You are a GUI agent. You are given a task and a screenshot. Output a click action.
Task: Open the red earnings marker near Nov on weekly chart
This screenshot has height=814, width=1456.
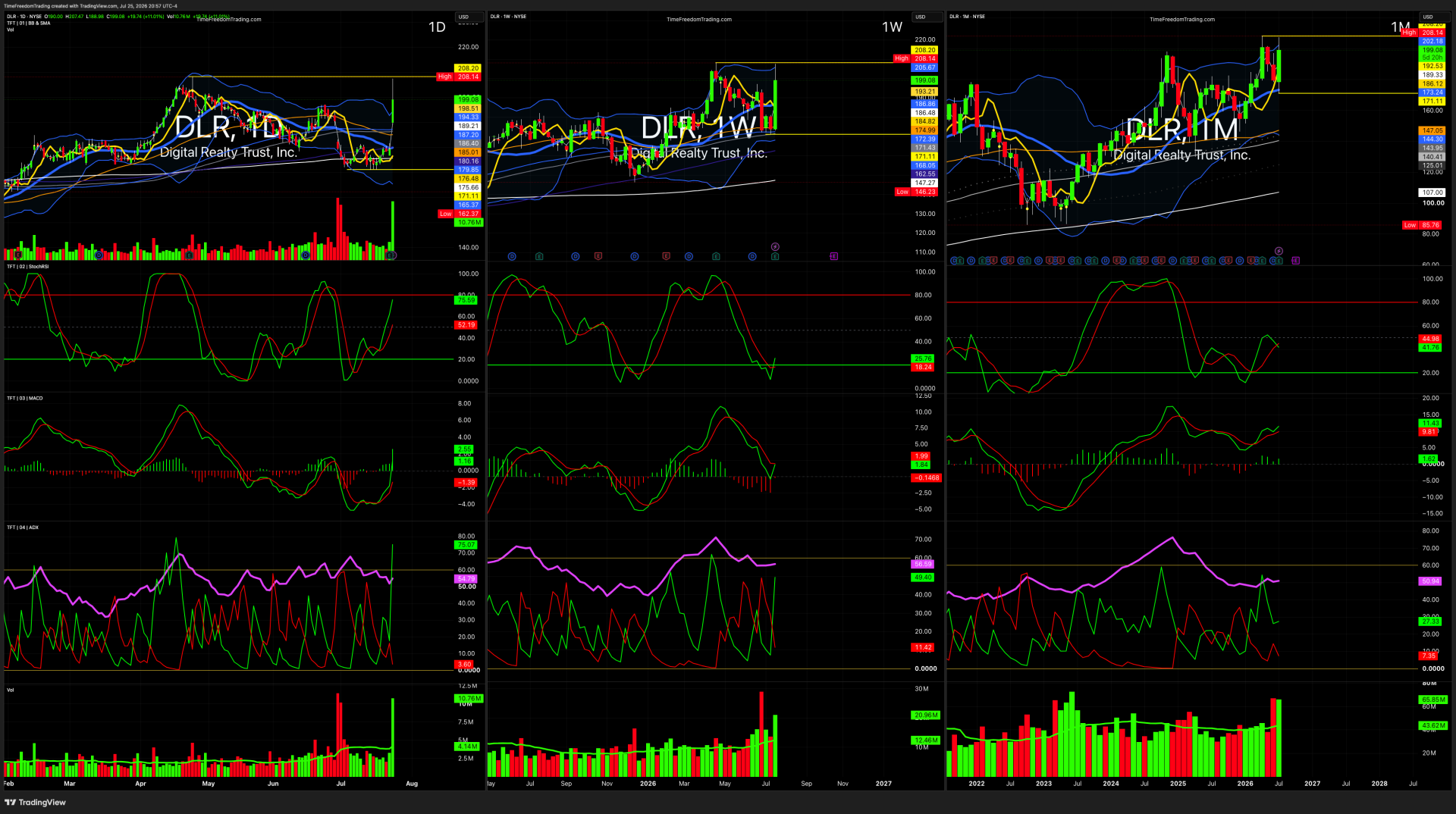[x=598, y=256]
